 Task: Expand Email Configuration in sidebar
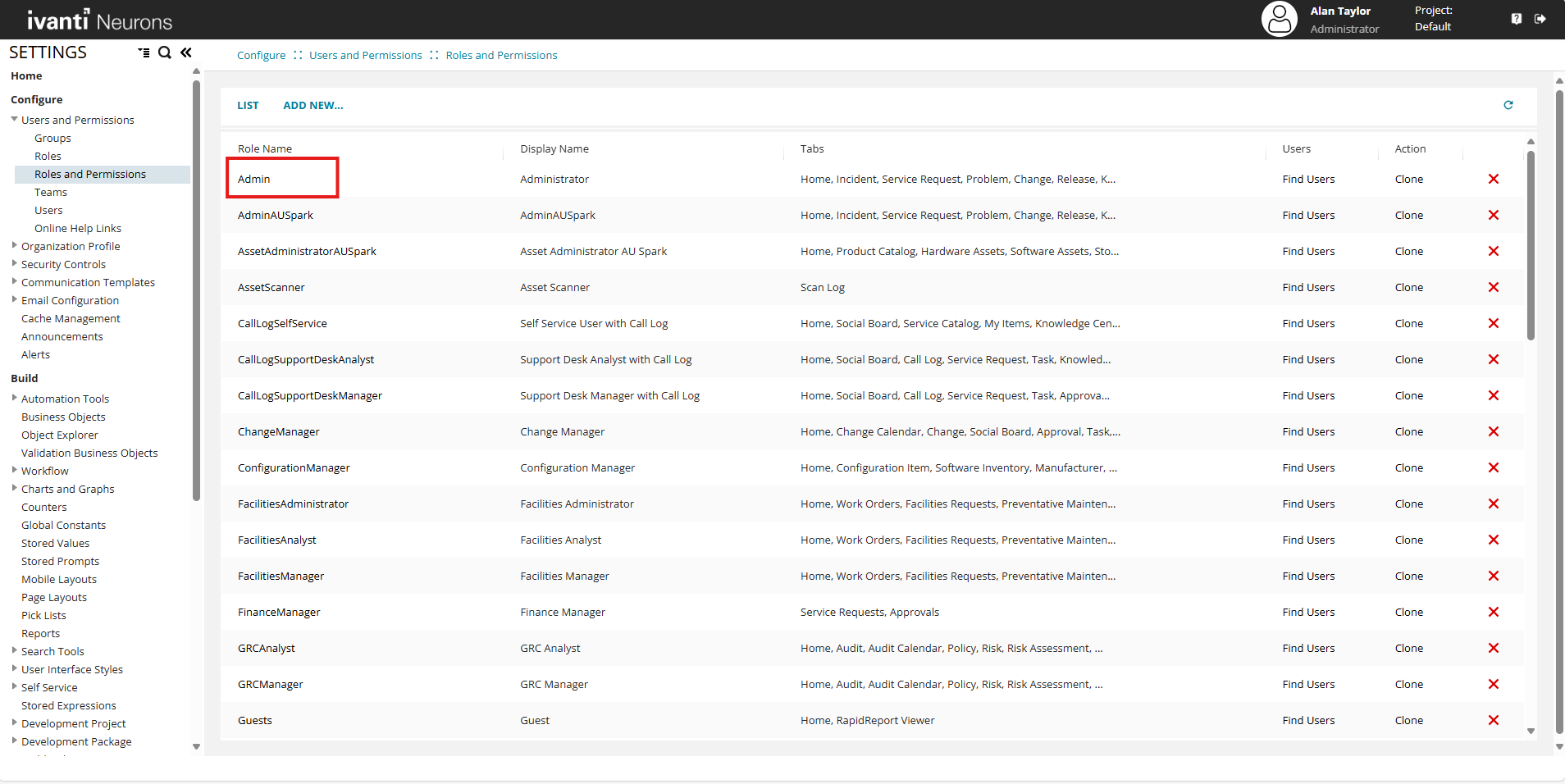click(14, 300)
